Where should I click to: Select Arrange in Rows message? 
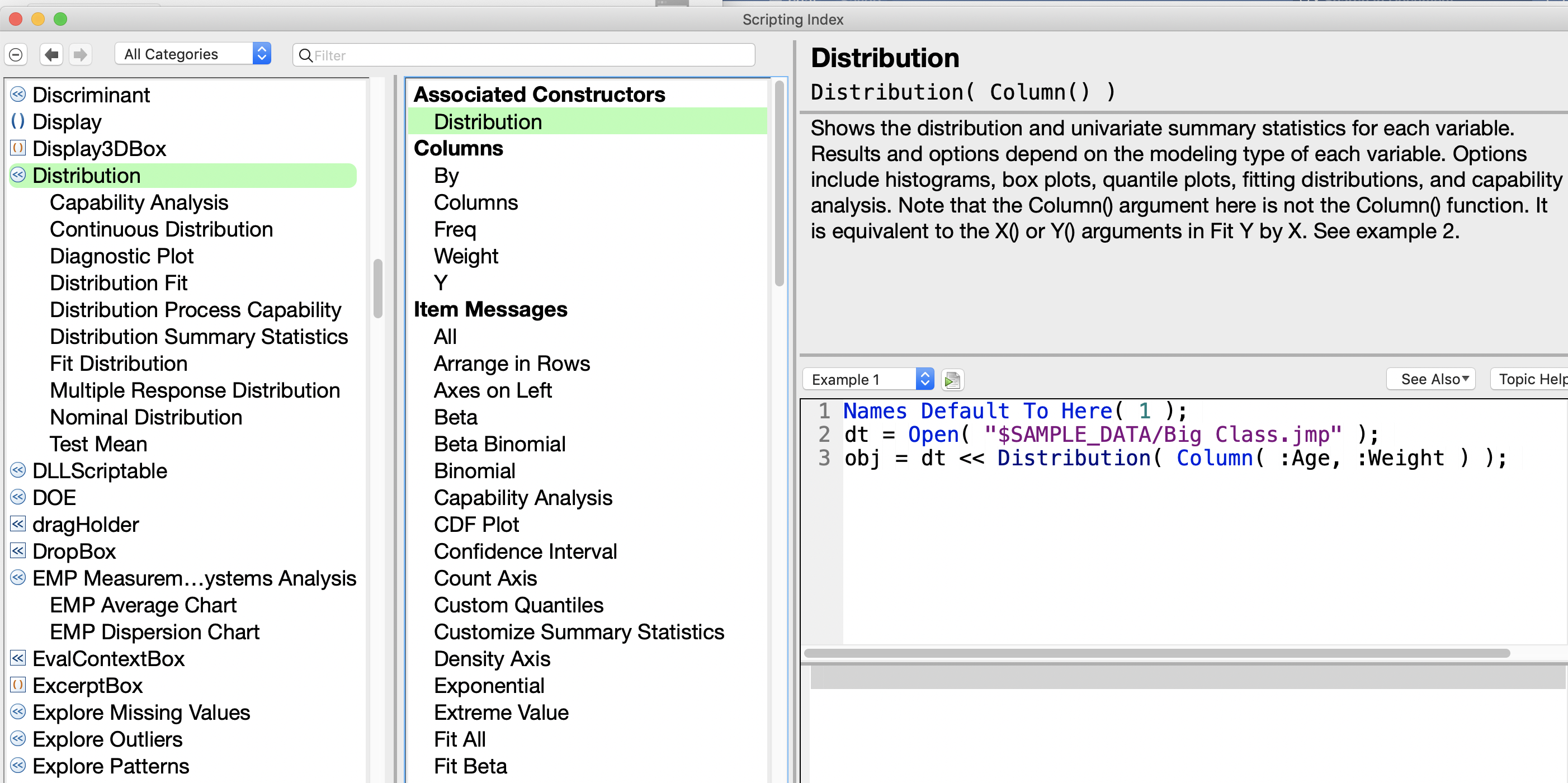(x=511, y=364)
